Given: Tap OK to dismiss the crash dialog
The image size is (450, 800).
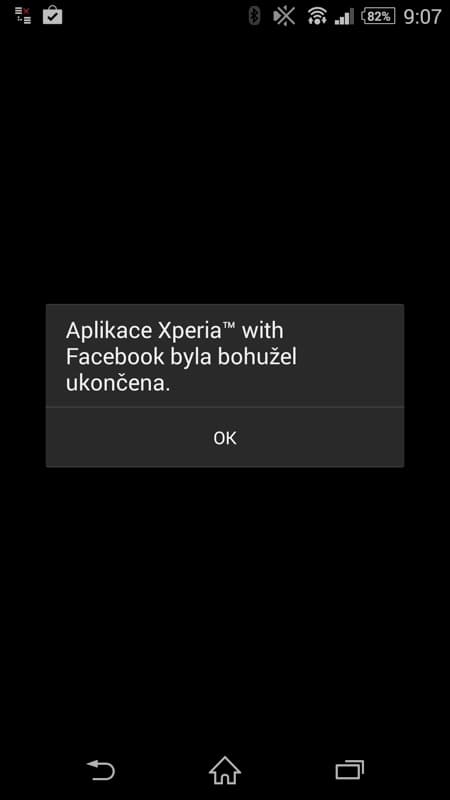Looking at the screenshot, I should point(225,438).
